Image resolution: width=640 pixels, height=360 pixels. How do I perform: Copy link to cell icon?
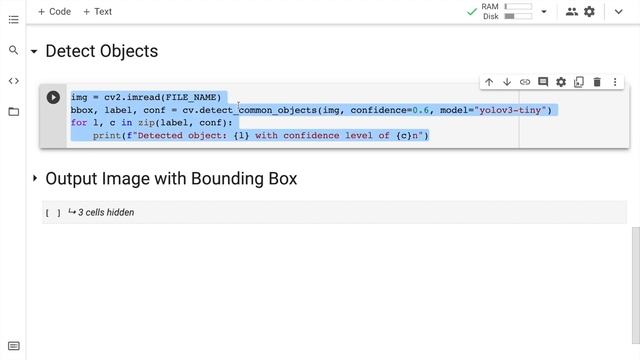[x=525, y=82]
